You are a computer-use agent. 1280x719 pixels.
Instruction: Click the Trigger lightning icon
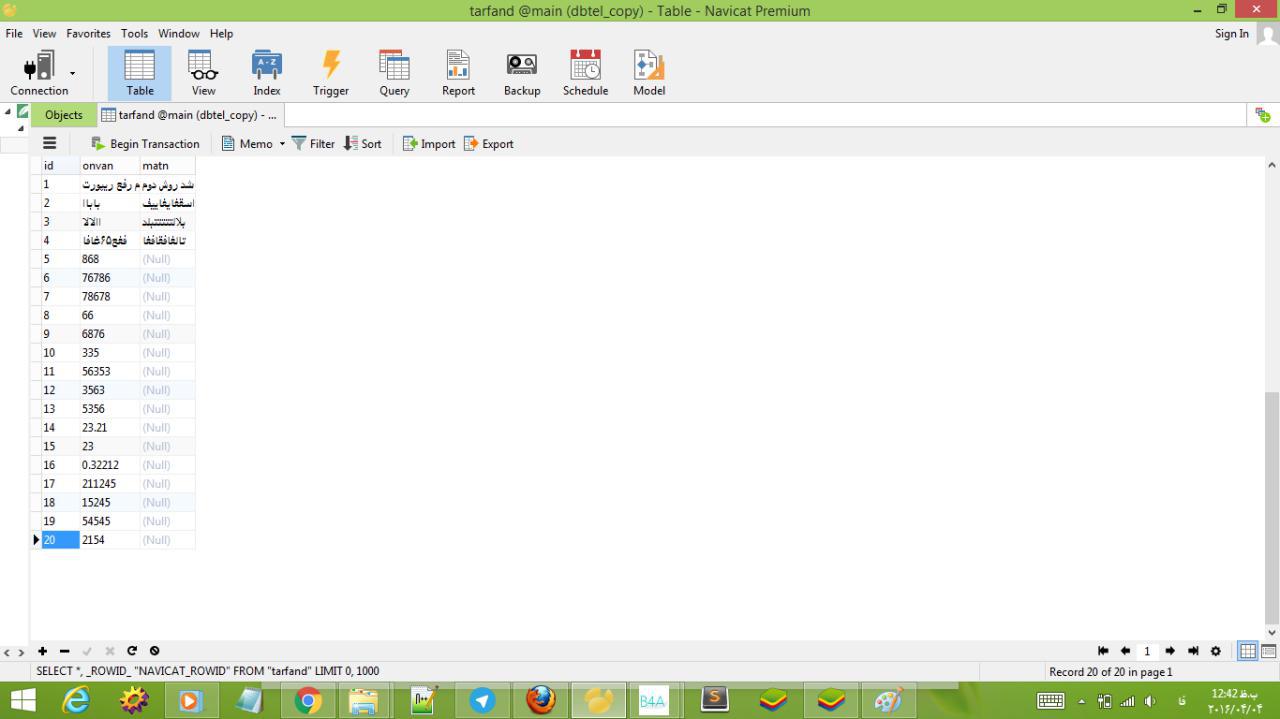330,74
